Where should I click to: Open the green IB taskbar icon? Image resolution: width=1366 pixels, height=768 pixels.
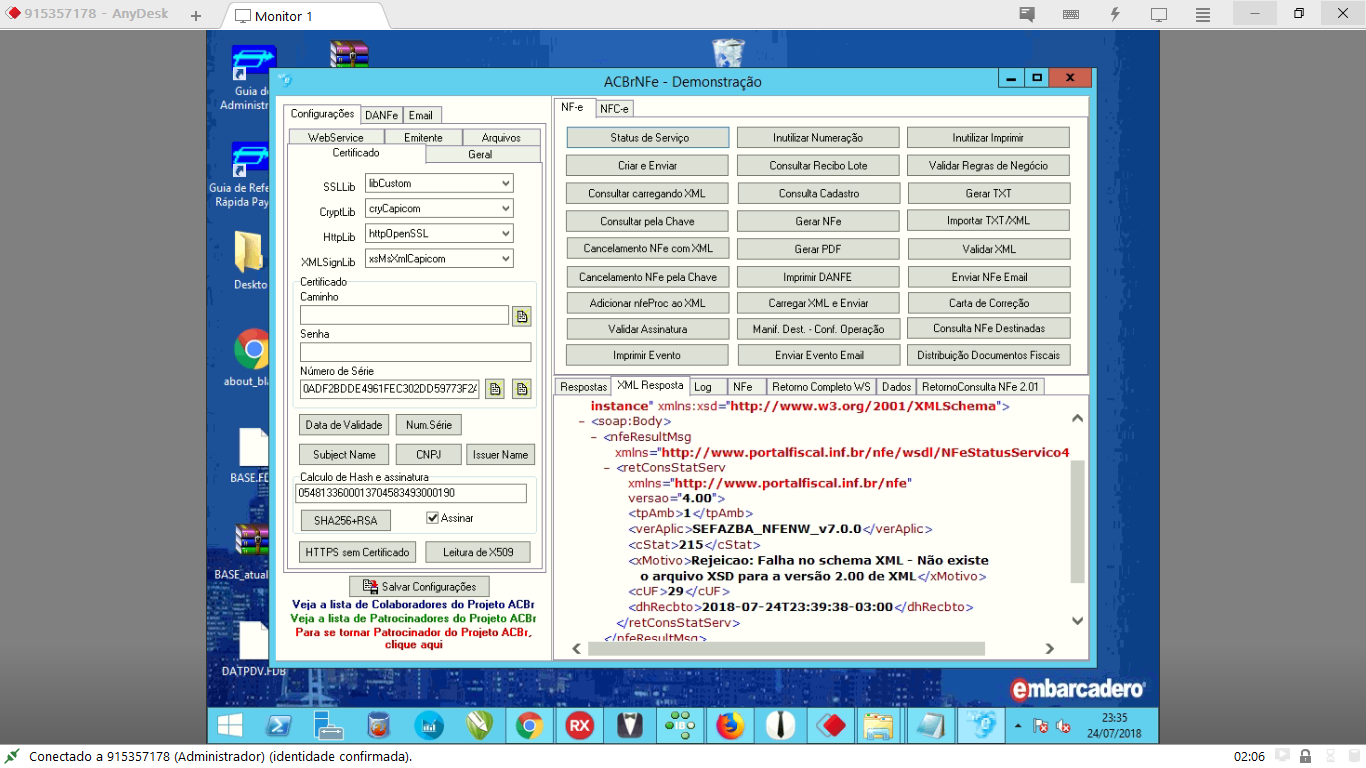pyautogui.click(x=680, y=725)
